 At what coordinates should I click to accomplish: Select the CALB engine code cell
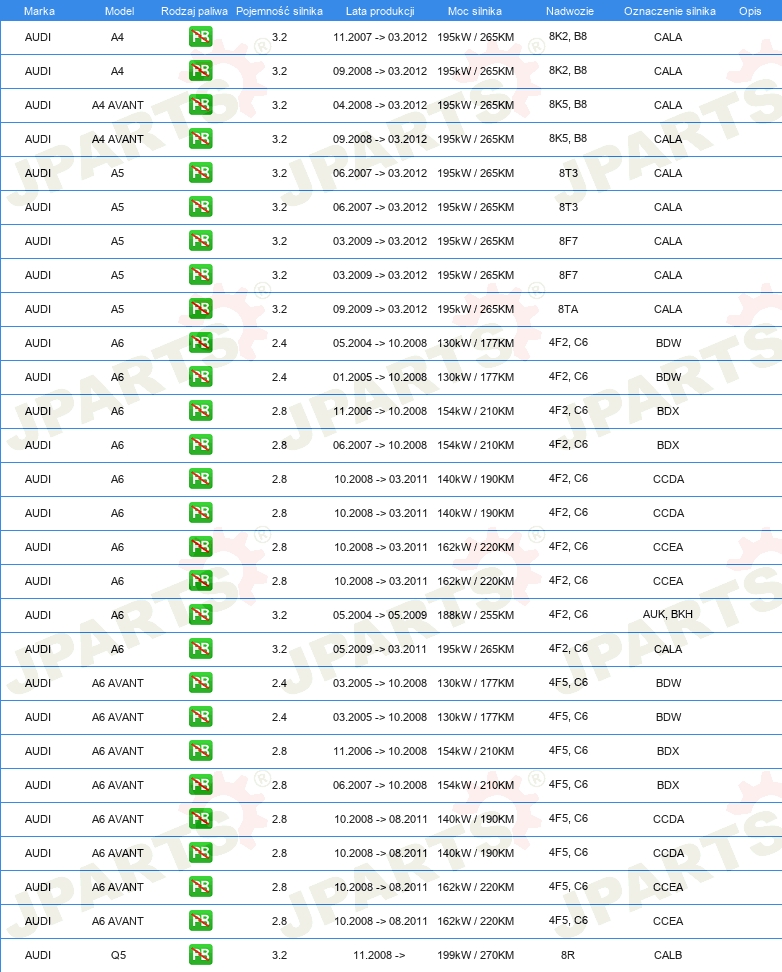click(668, 955)
